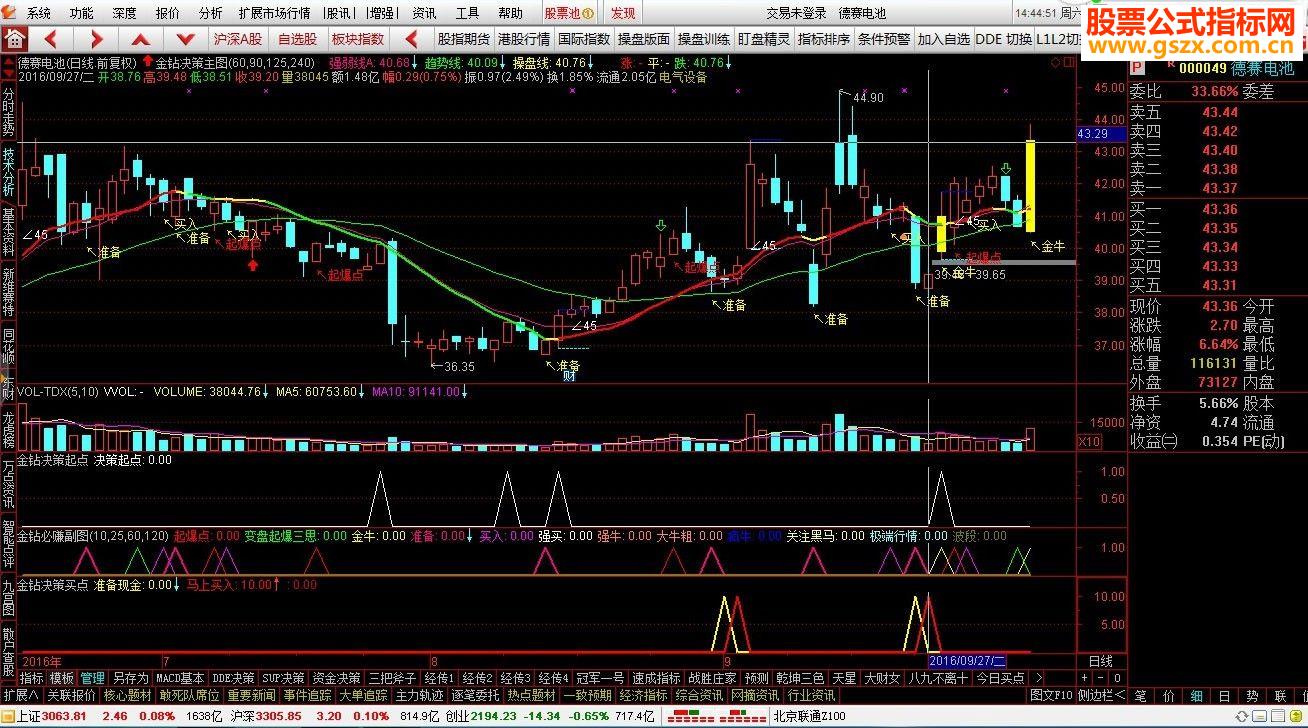Select the DDE决策 indicator tab
Screen dimensions: 1308x728
click(233, 678)
